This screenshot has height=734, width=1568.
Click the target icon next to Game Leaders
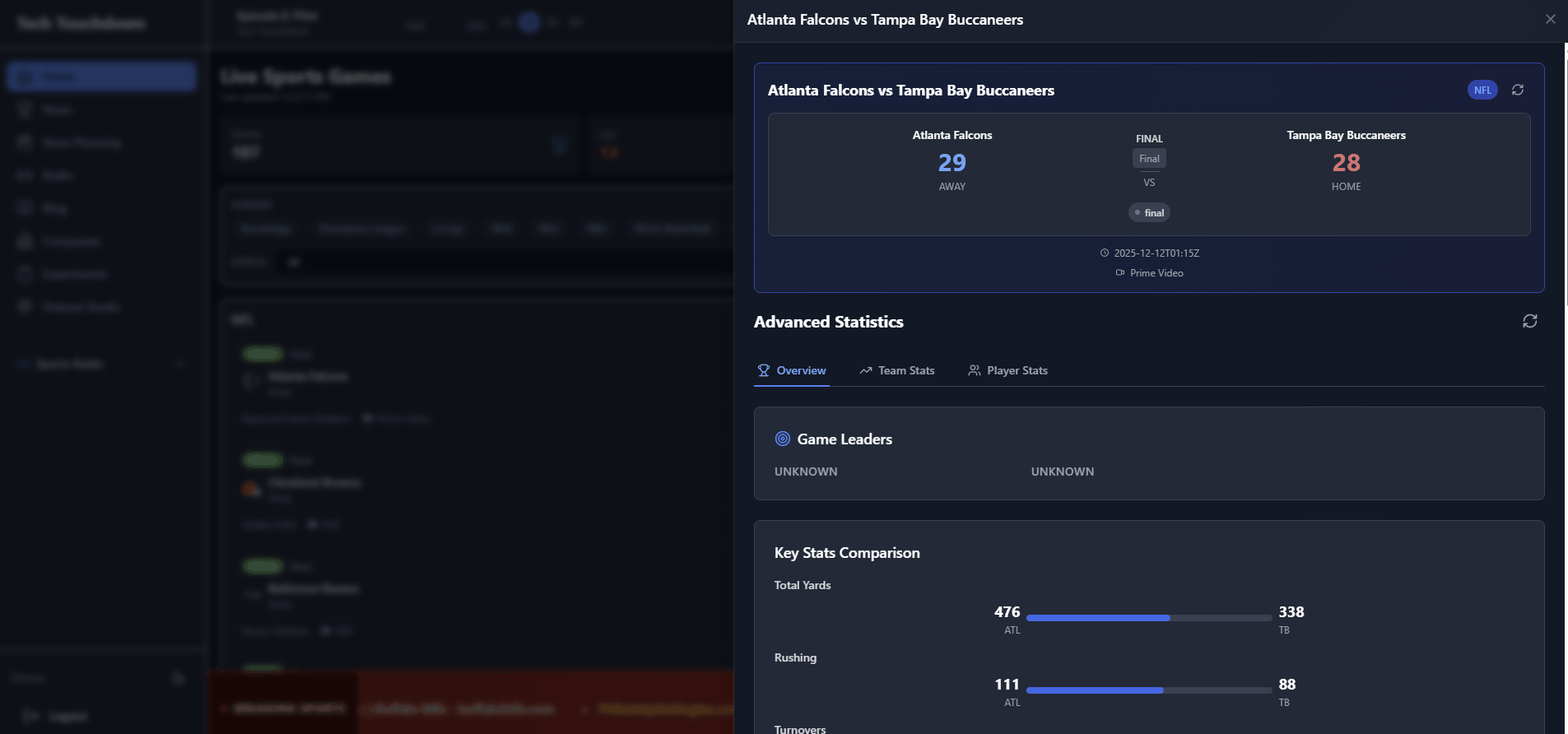point(782,439)
